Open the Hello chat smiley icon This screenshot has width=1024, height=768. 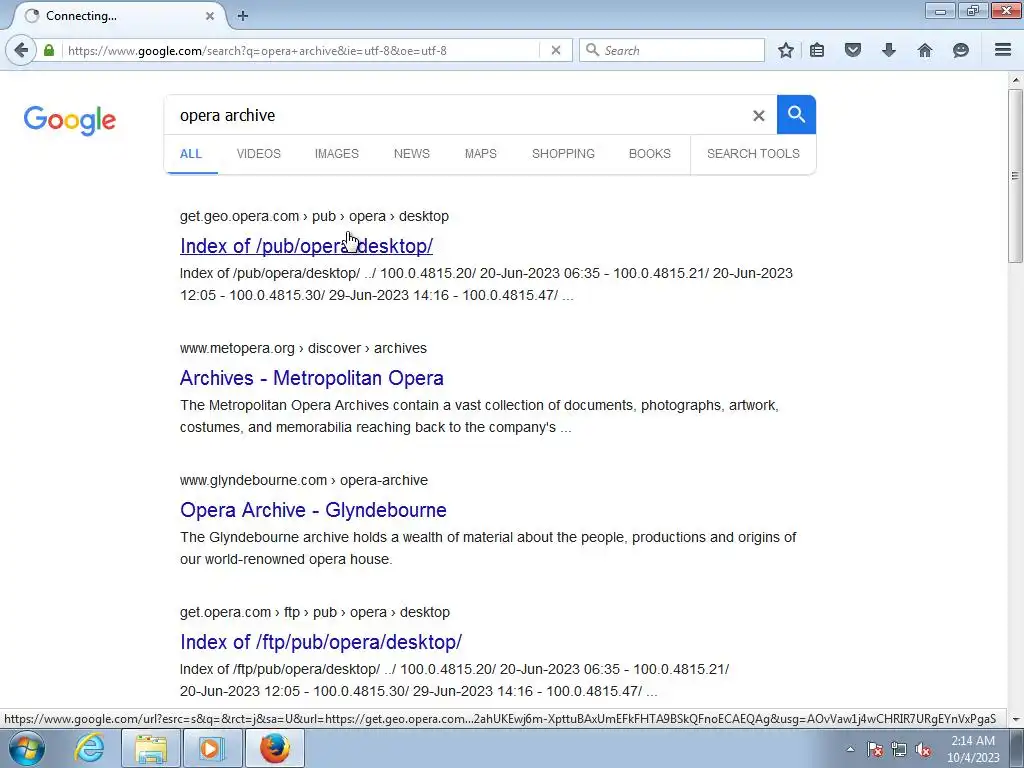click(961, 50)
